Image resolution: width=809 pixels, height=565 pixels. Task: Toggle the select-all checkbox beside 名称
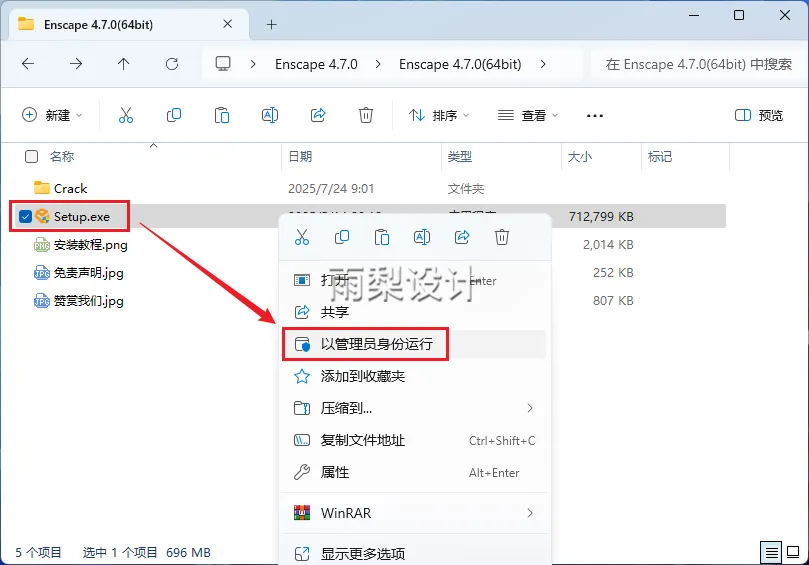click(x=31, y=156)
